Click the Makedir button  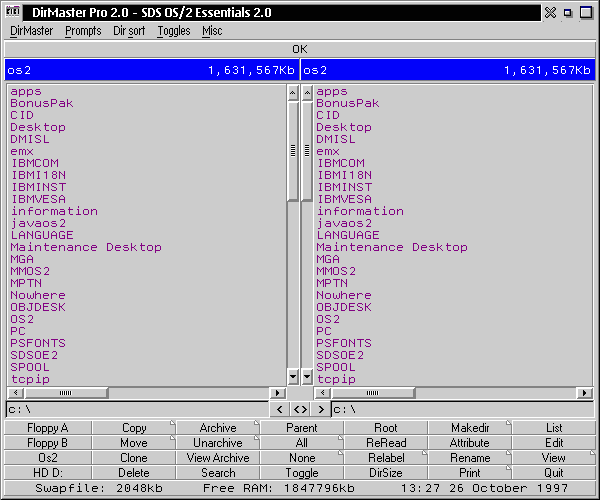pos(470,428)
